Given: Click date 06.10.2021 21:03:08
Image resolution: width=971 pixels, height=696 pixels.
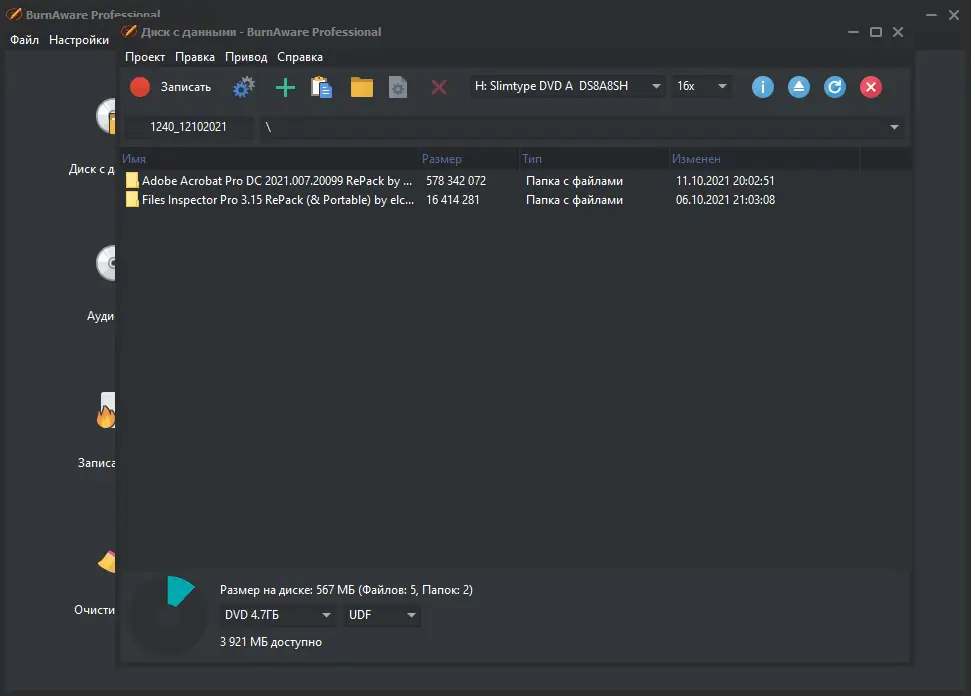Looking at the screenshot, I should [725, 200].
